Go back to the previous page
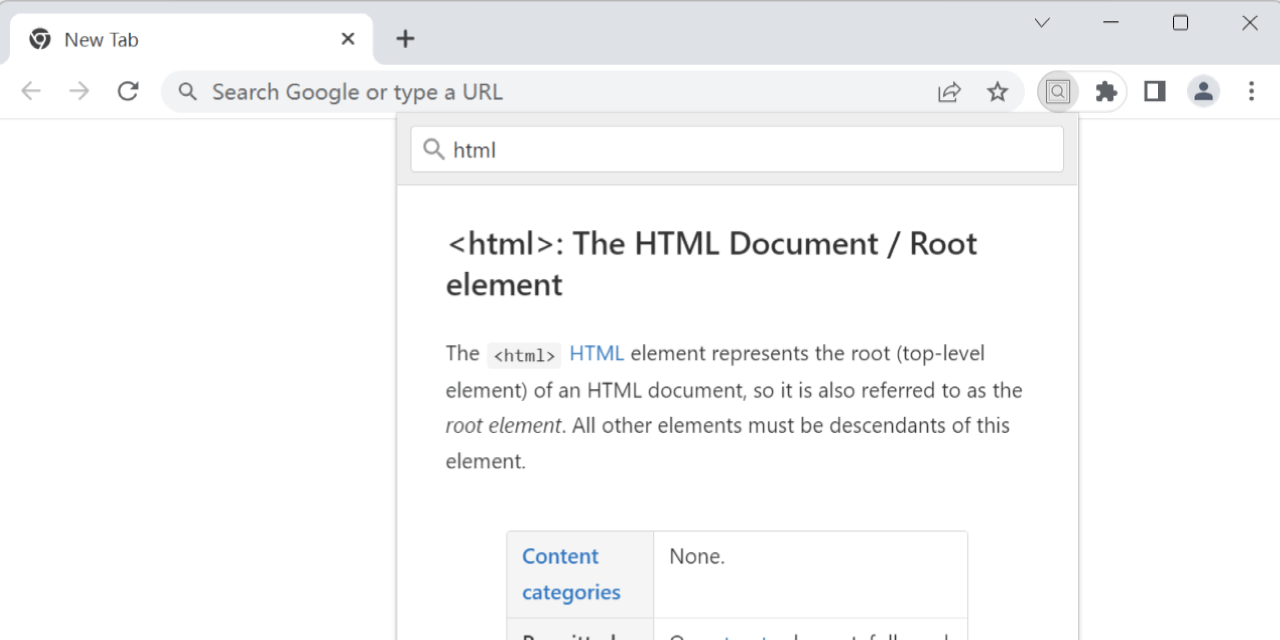The height and width of the screenshot is (640, 1280). click(x=31, y=92)
